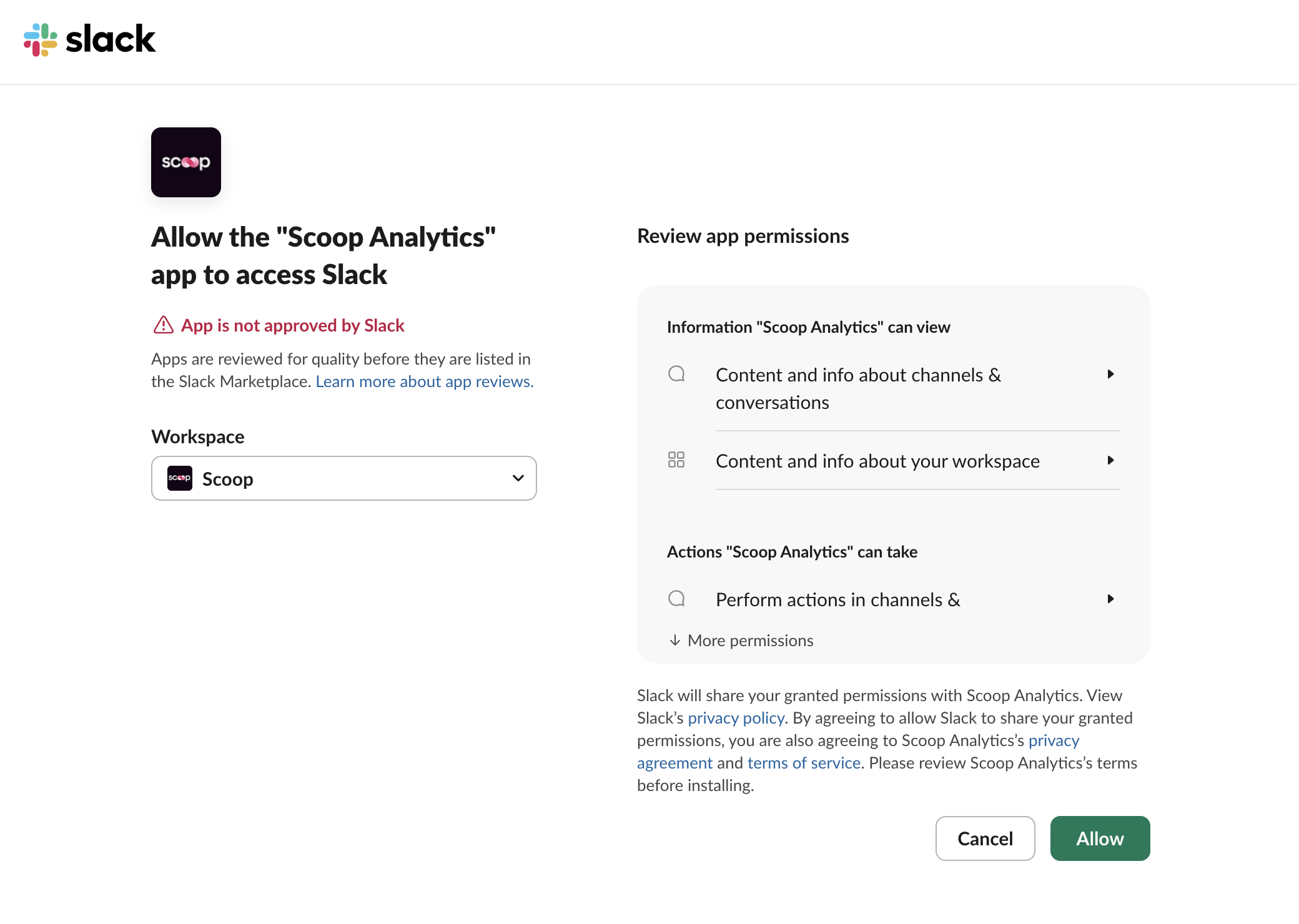Expand Content and info about channels & conversations
Image resolution: width=1299 pixels, height=924 pixels.
point(1110,374)
